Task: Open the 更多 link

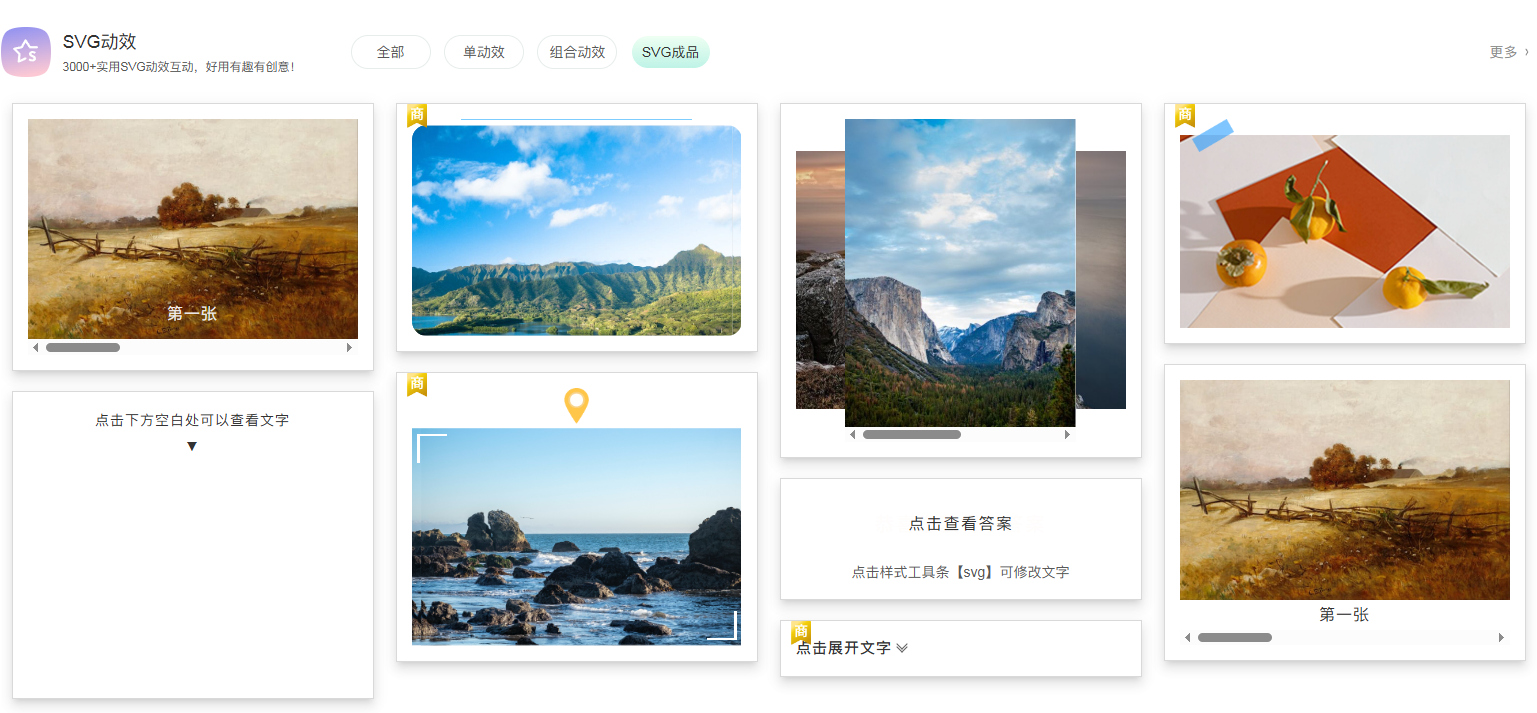Action: pyautogui.click(x=1509, y=52)
